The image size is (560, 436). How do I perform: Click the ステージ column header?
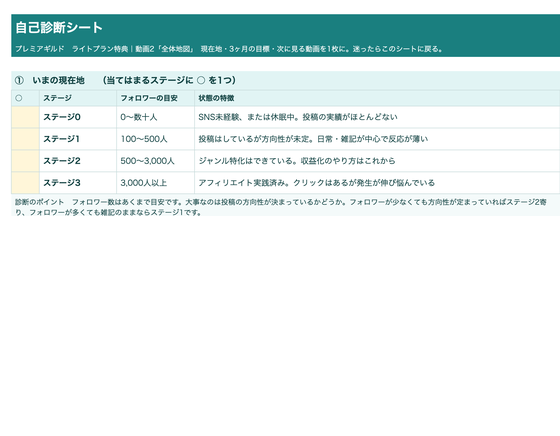78,98
